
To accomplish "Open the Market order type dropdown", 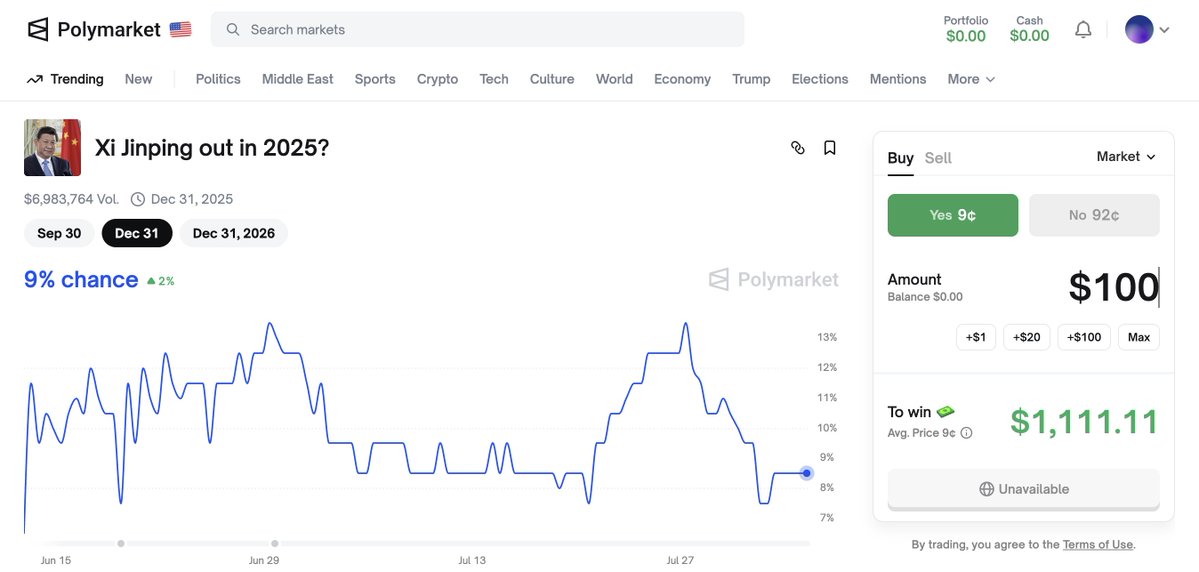I will point(1126,157).
